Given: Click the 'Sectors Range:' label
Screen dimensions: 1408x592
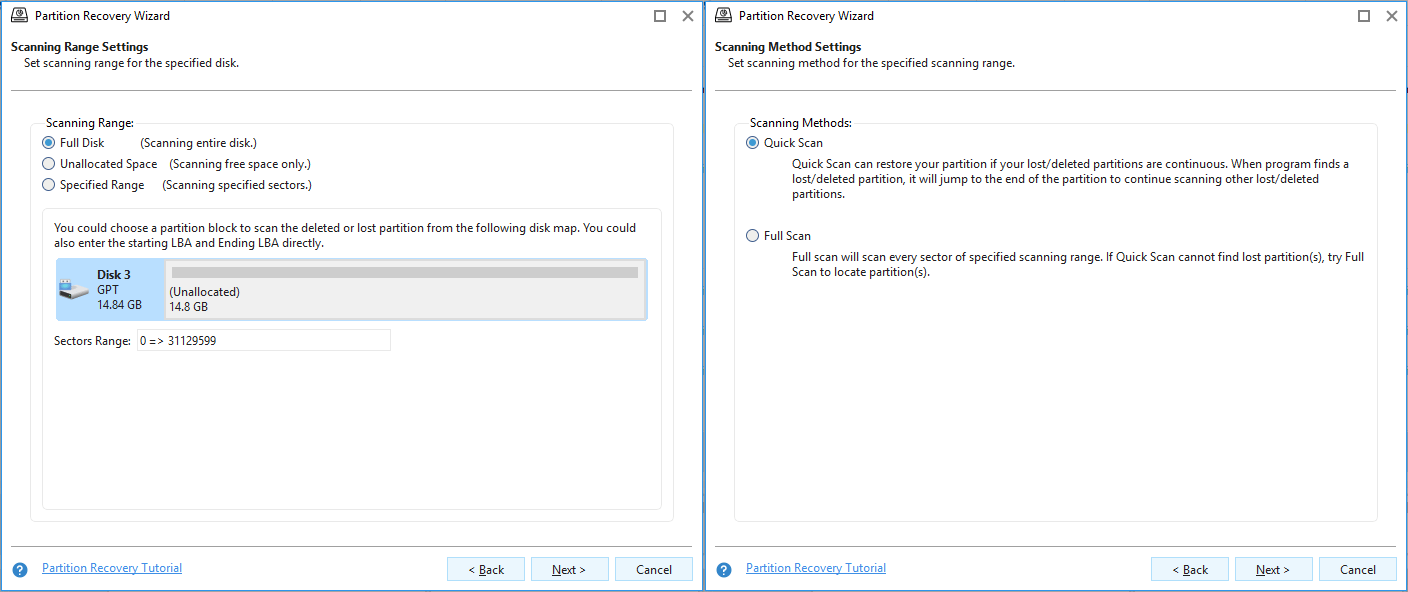Looking at the screenshot, I should pyautogui.click(x=92, y=341).
